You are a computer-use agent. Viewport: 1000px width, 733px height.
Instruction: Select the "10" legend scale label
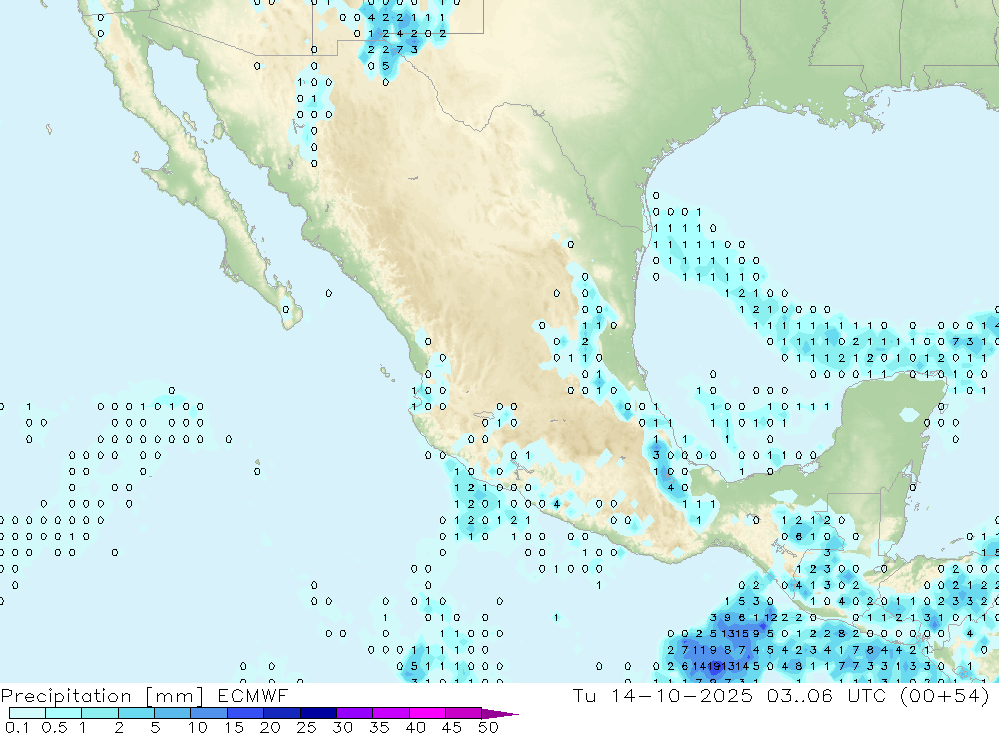click(197, 727)
